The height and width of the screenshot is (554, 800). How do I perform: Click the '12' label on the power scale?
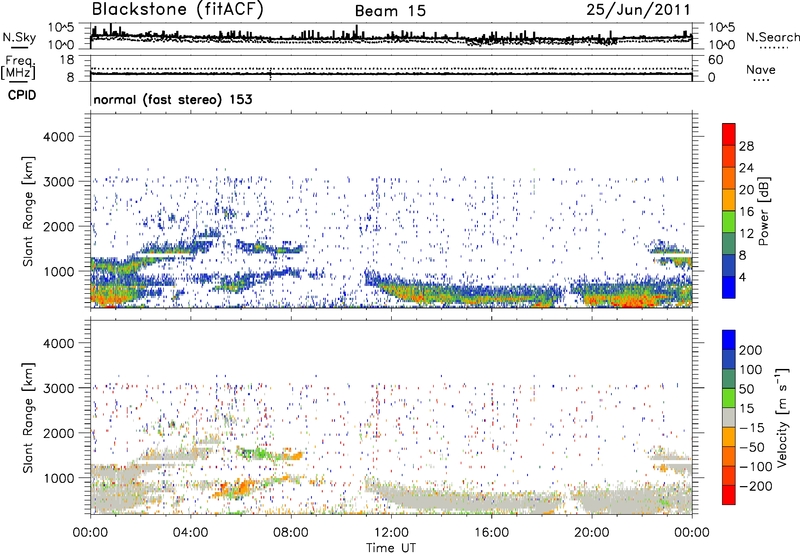coord(746,234)
